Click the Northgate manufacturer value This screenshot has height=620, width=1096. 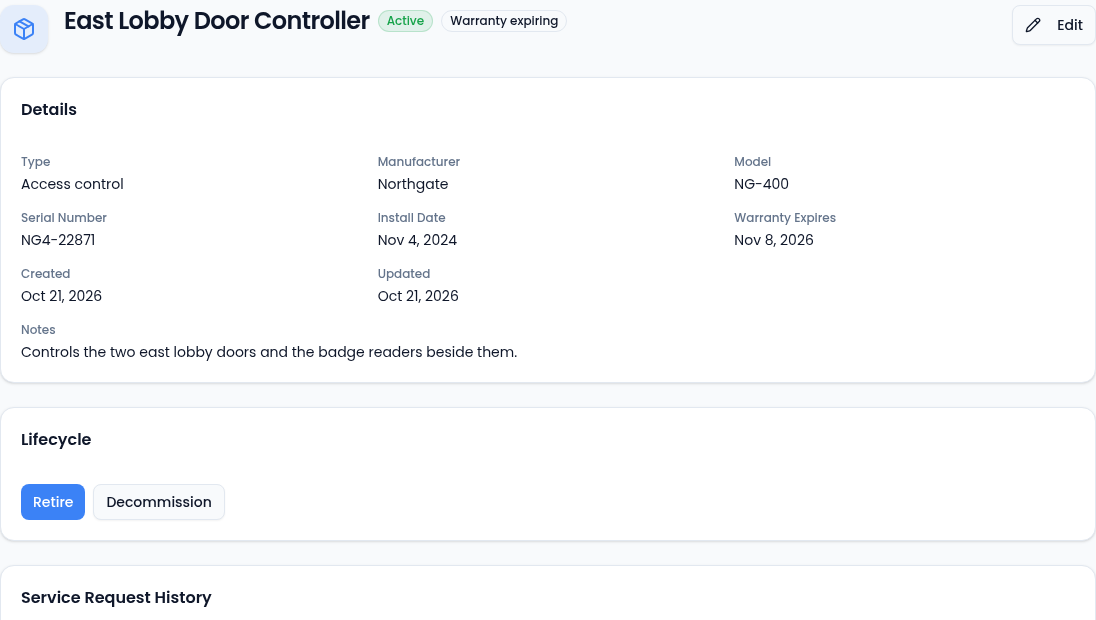tap(413, 184)
